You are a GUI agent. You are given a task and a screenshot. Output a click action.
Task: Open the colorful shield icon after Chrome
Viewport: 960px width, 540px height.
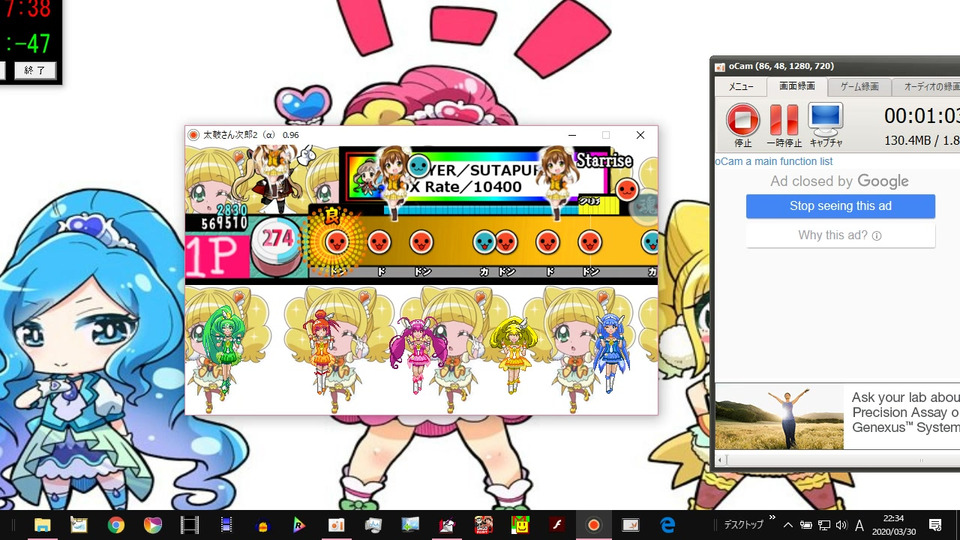(x=152, y=525)
